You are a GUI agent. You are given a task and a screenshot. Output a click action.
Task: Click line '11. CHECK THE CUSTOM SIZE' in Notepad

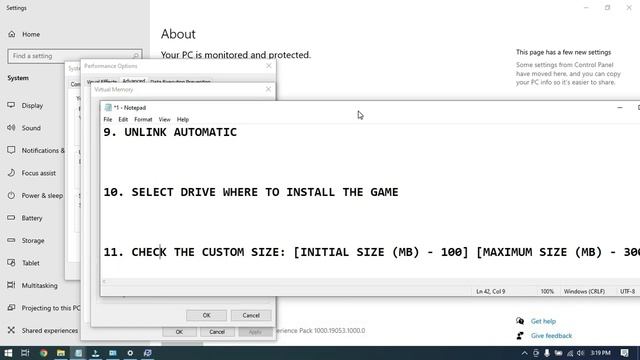coord(371,252)
